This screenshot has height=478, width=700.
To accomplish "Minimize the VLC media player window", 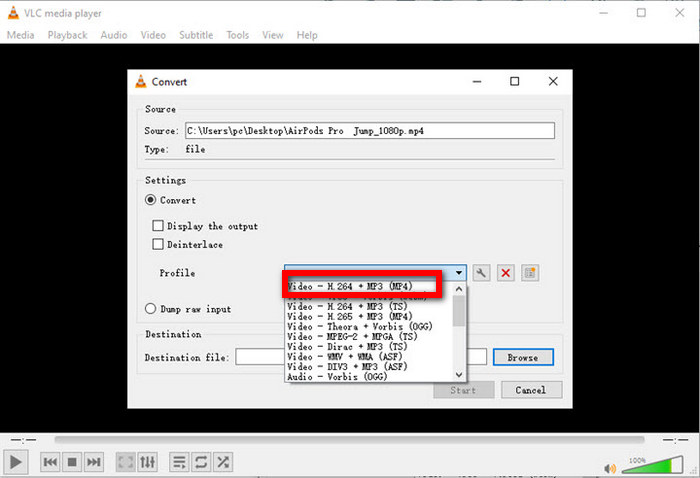I will point(604,13).
